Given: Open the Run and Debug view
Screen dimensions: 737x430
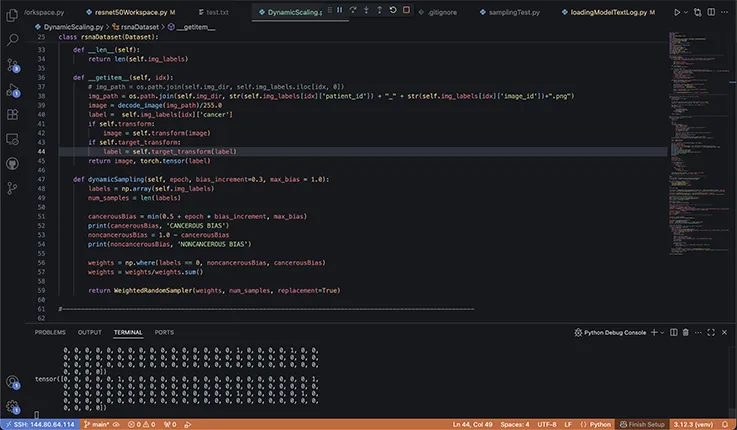Looking at the screenshot, I should pos(12,90).
